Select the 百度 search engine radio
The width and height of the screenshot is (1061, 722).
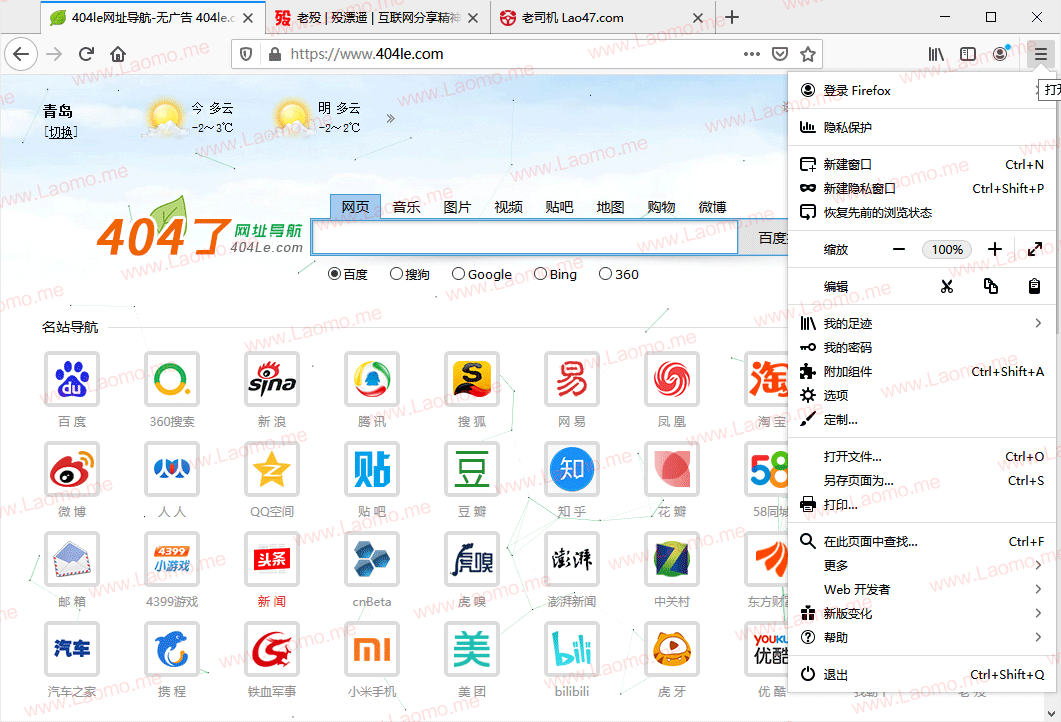point(334,274)
